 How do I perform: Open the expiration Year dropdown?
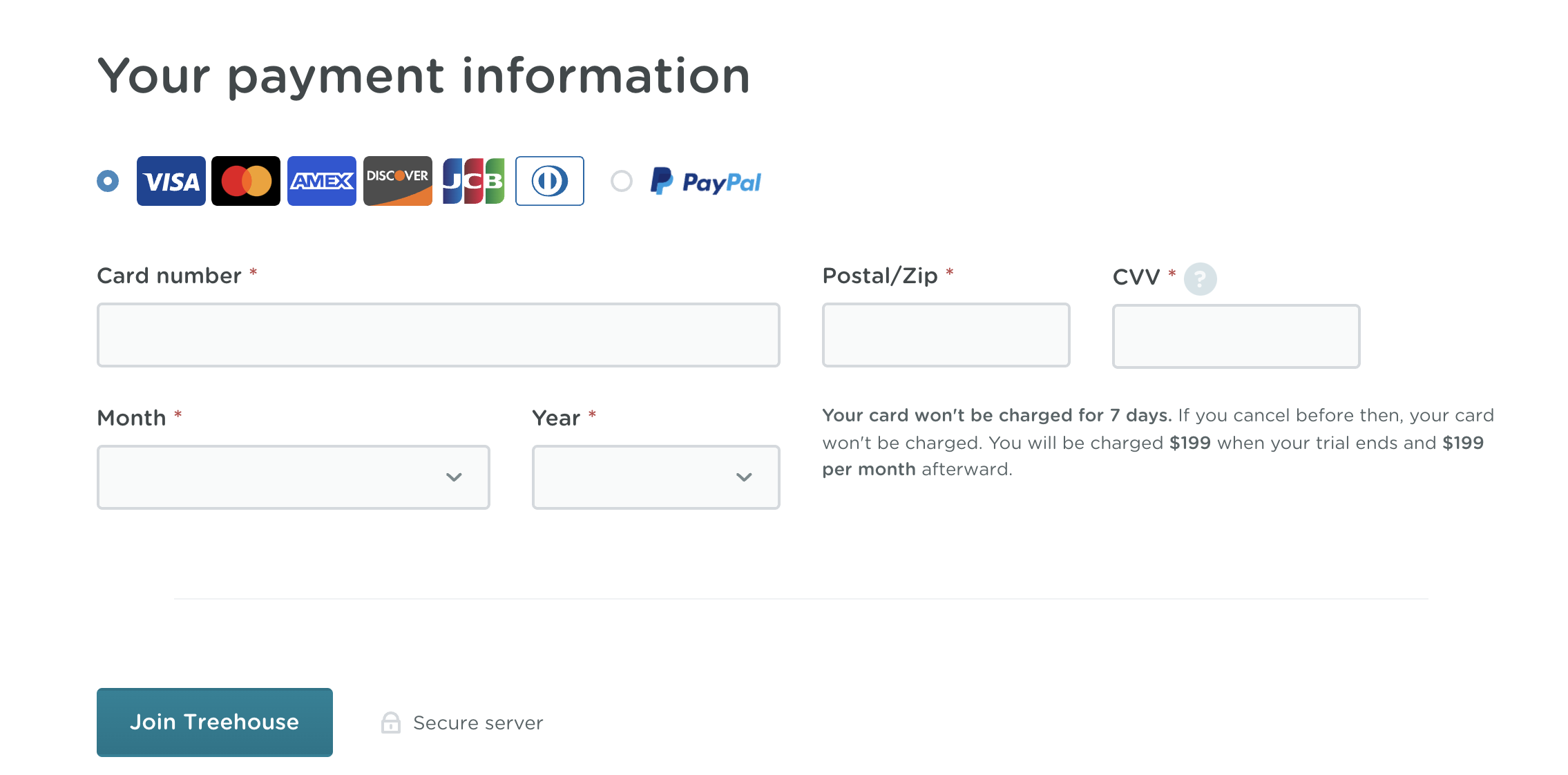tap(656, 477)
